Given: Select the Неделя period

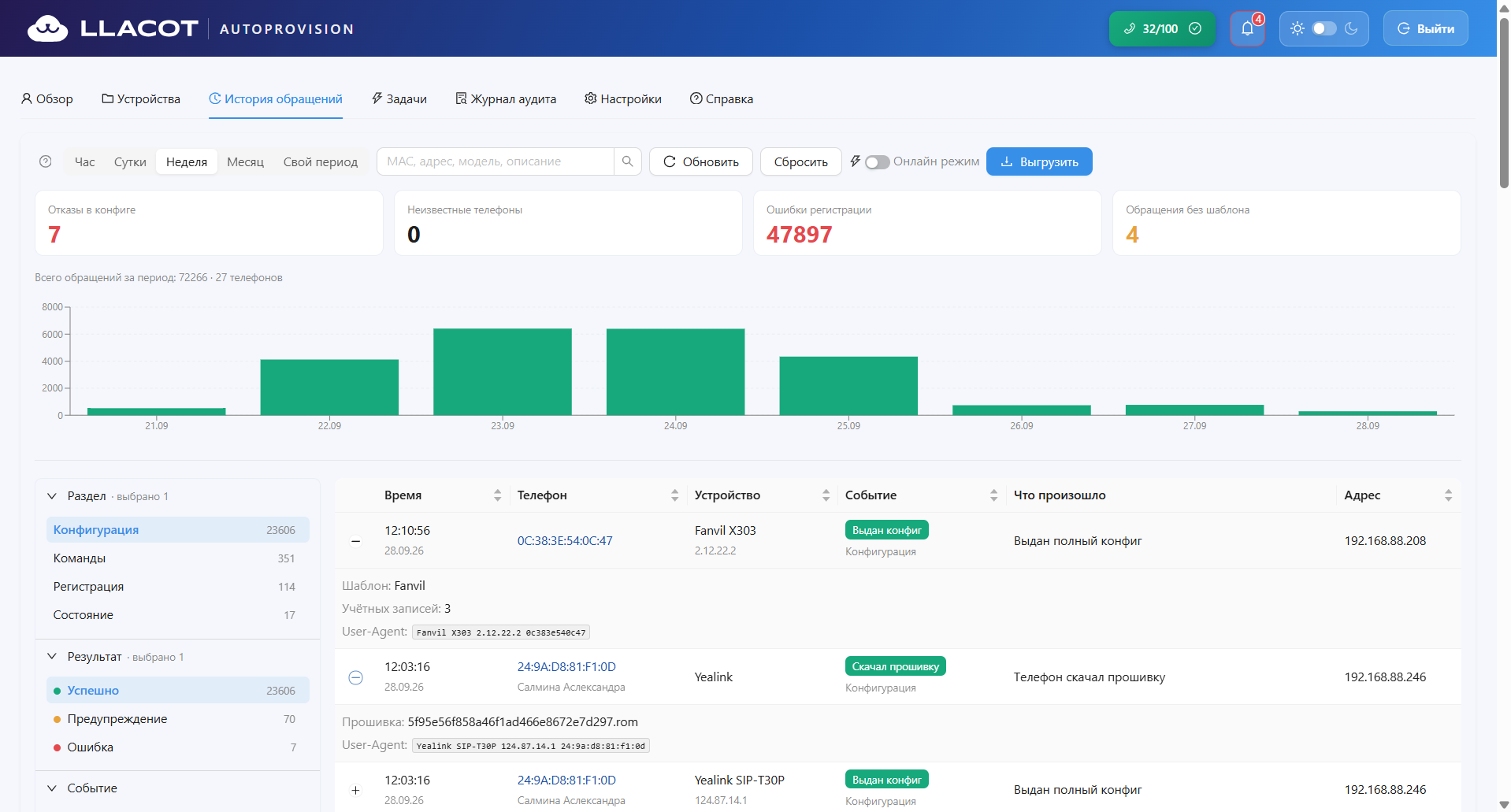Looking at the screenshot, I should tap(187, 161).
